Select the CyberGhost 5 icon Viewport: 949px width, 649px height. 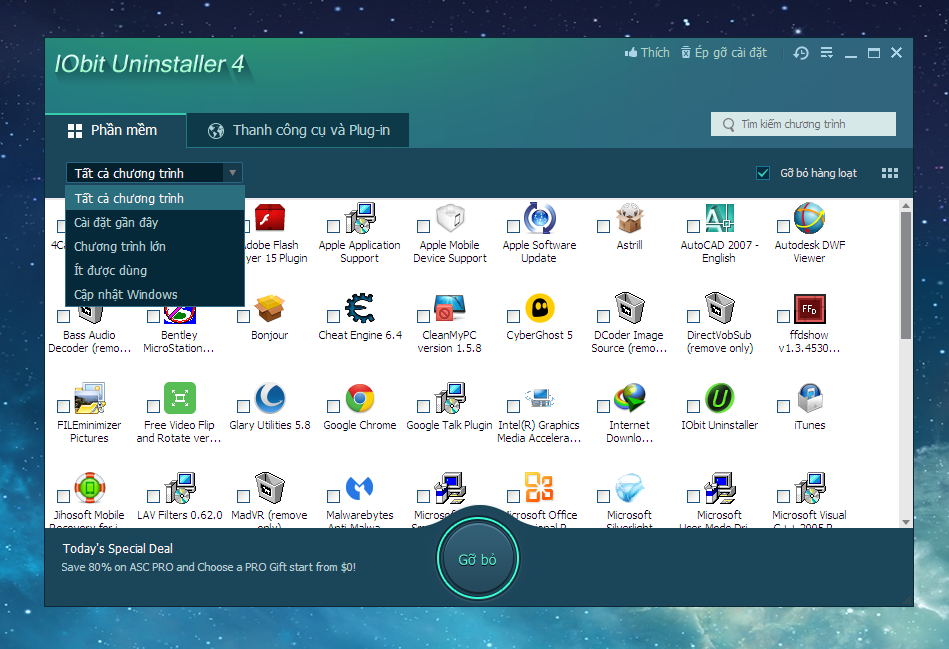[x=540, y=308]
